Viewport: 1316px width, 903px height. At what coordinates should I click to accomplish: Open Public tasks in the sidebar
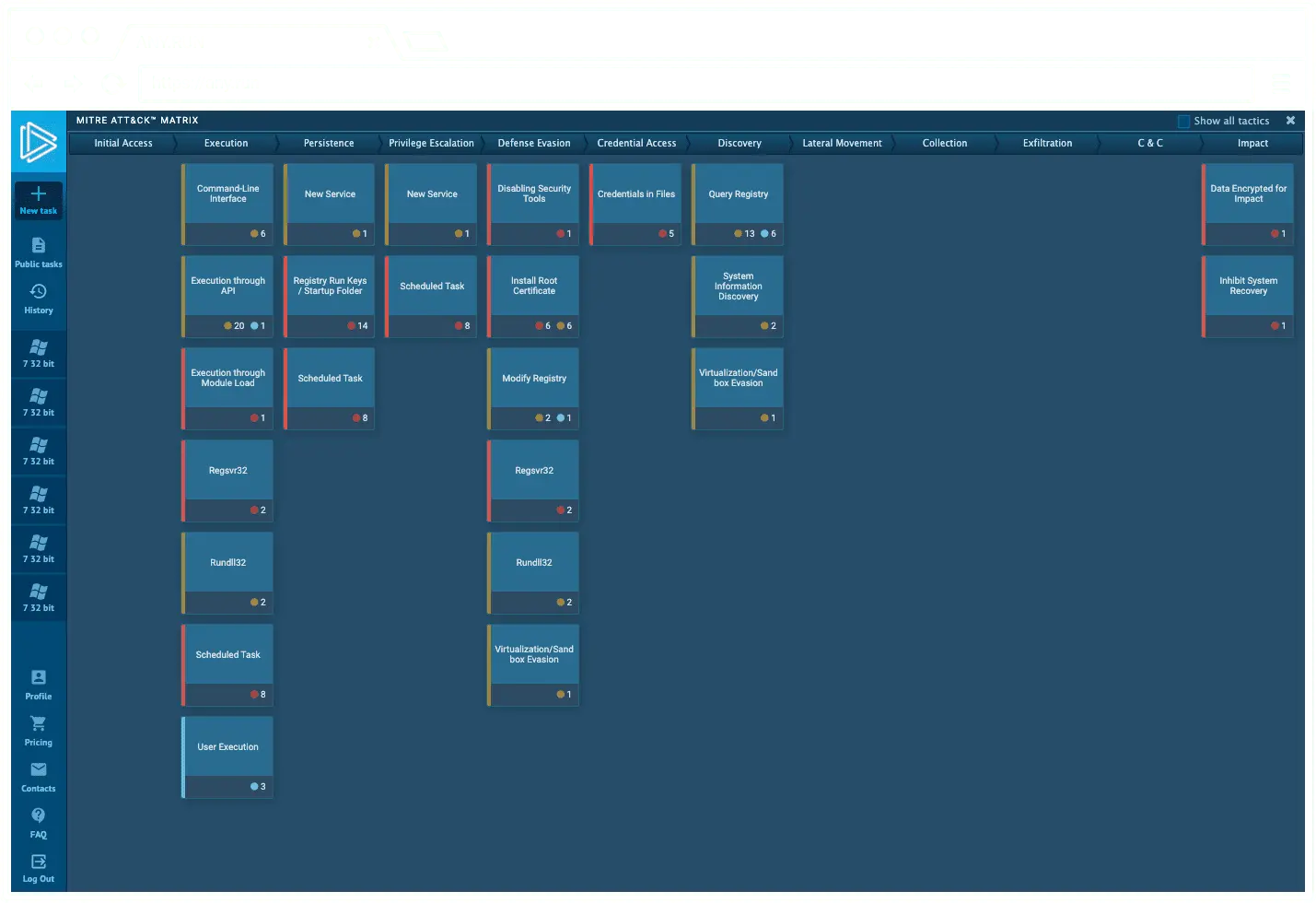[x=39, y=246]
